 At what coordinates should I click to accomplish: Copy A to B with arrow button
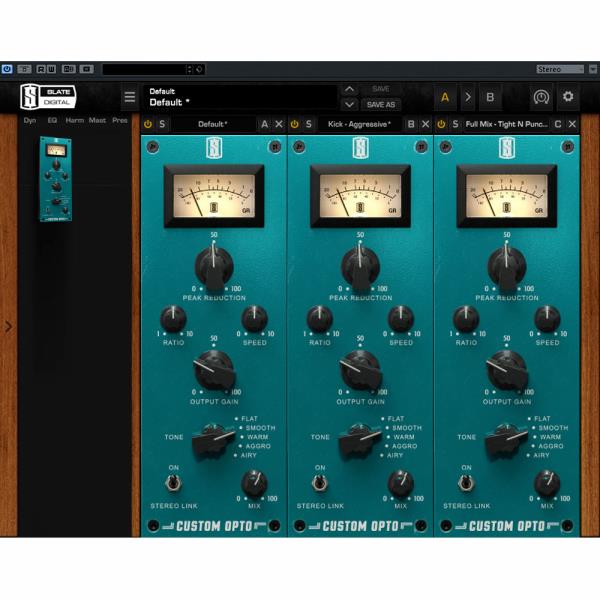[x=468, y=97]
